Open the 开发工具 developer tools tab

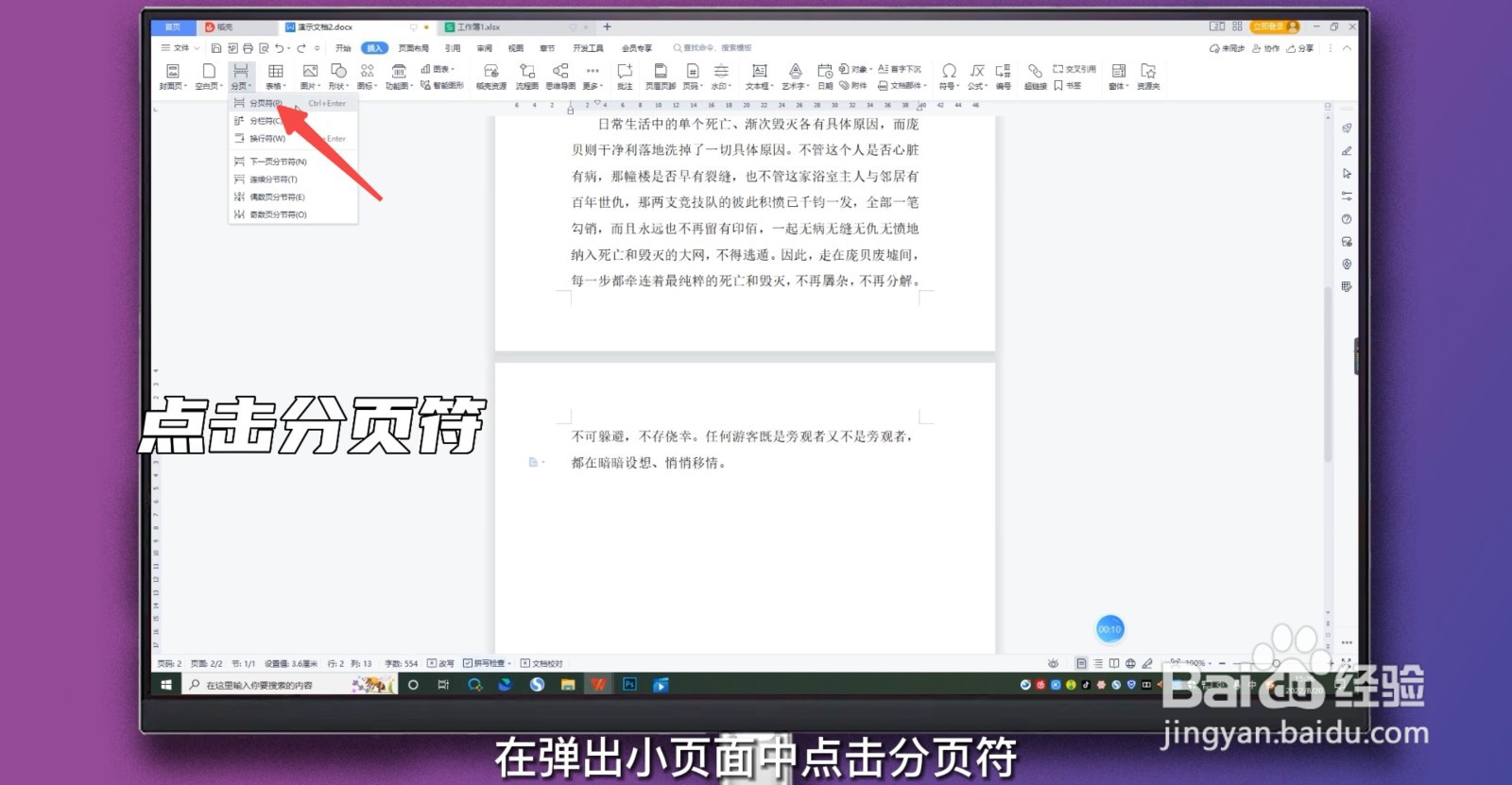(588, 48)
